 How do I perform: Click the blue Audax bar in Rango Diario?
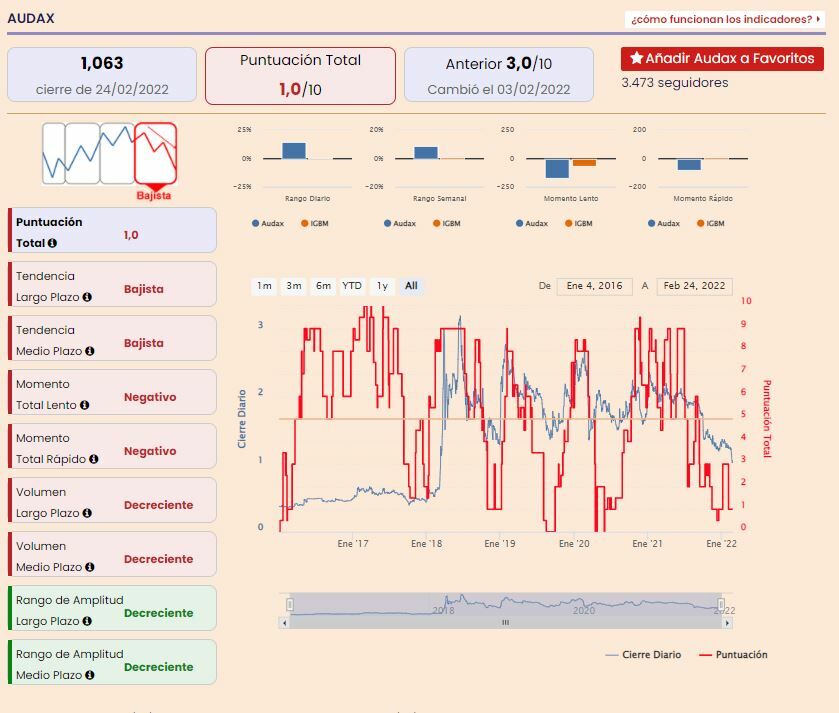pos(294,151)
